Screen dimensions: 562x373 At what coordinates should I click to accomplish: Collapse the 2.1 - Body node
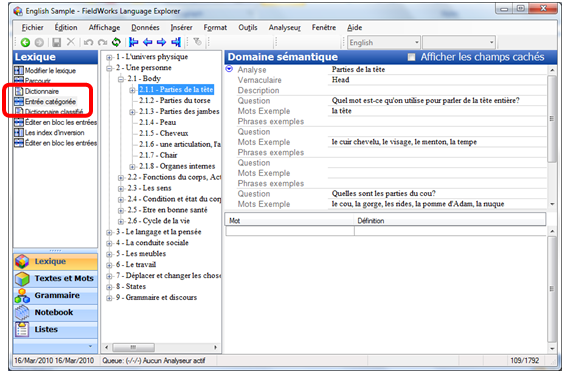(x=121, y=79)
